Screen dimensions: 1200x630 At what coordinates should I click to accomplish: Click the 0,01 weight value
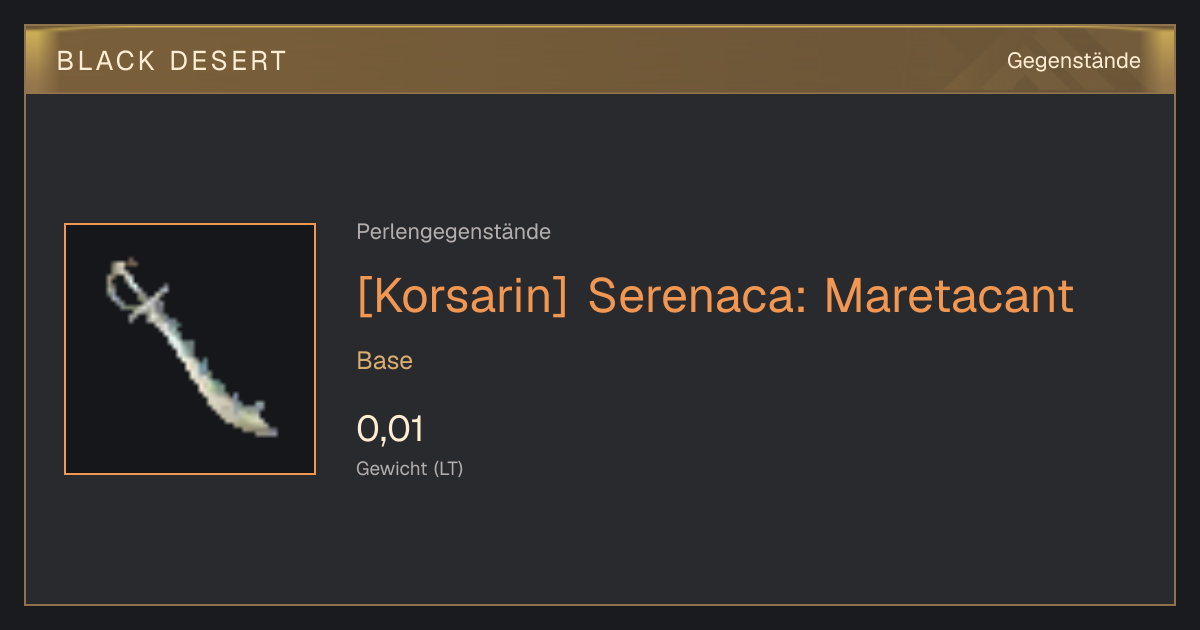point(390,429)
